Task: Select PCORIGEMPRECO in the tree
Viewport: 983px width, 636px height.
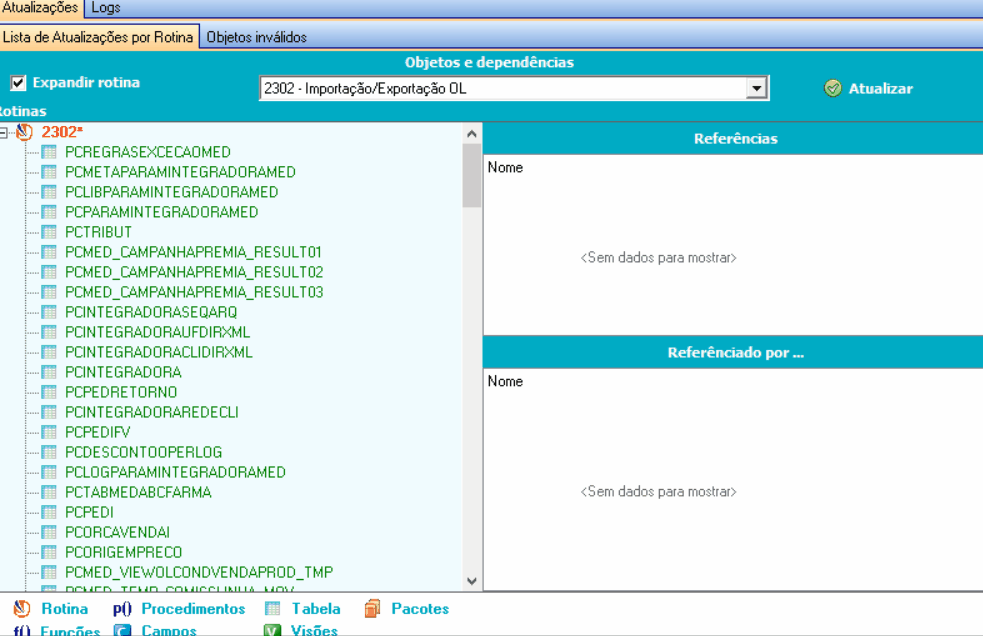Action: click(x=124, y=553)
